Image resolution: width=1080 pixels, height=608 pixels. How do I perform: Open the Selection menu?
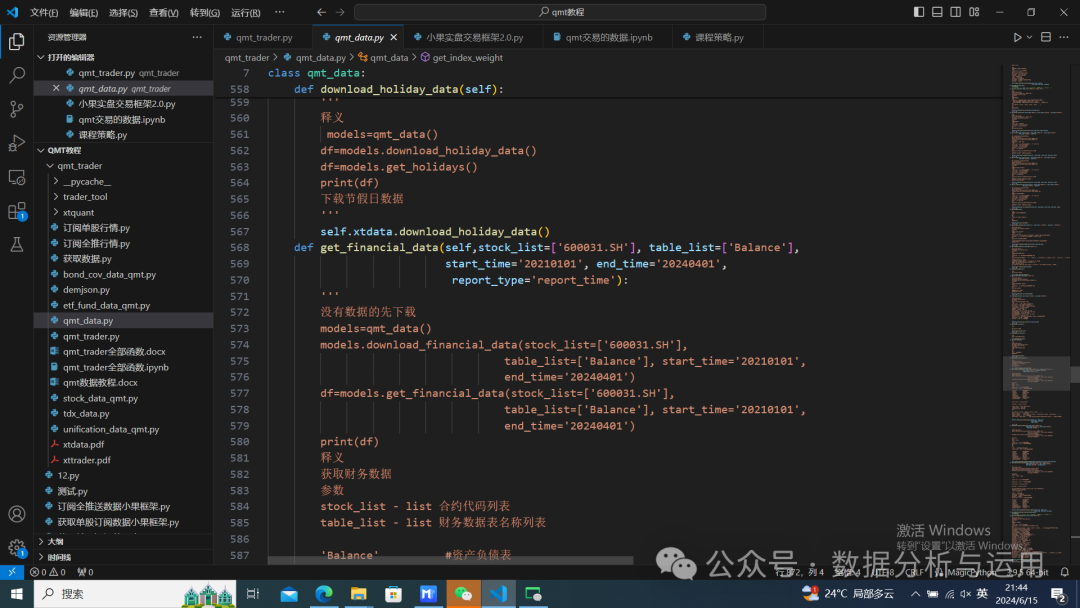[123, 12]
